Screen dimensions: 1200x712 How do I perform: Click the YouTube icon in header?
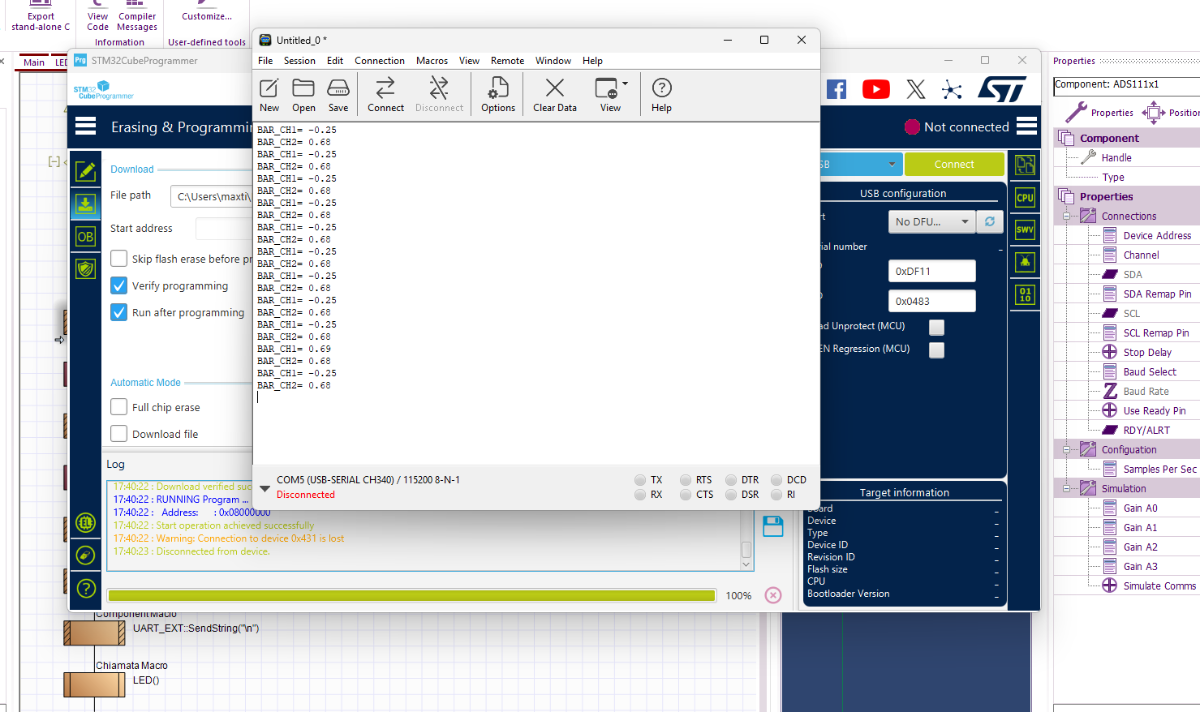(876, 90)
